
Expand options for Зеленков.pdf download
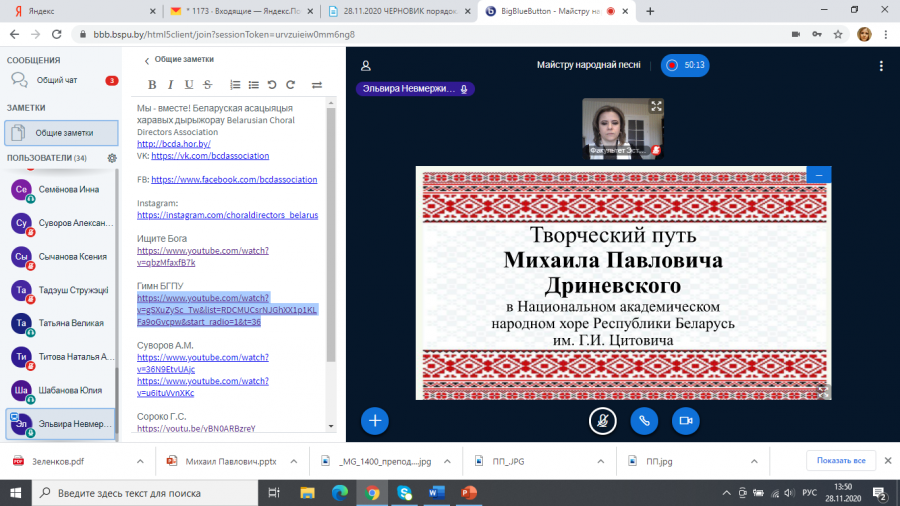(140, 461)
